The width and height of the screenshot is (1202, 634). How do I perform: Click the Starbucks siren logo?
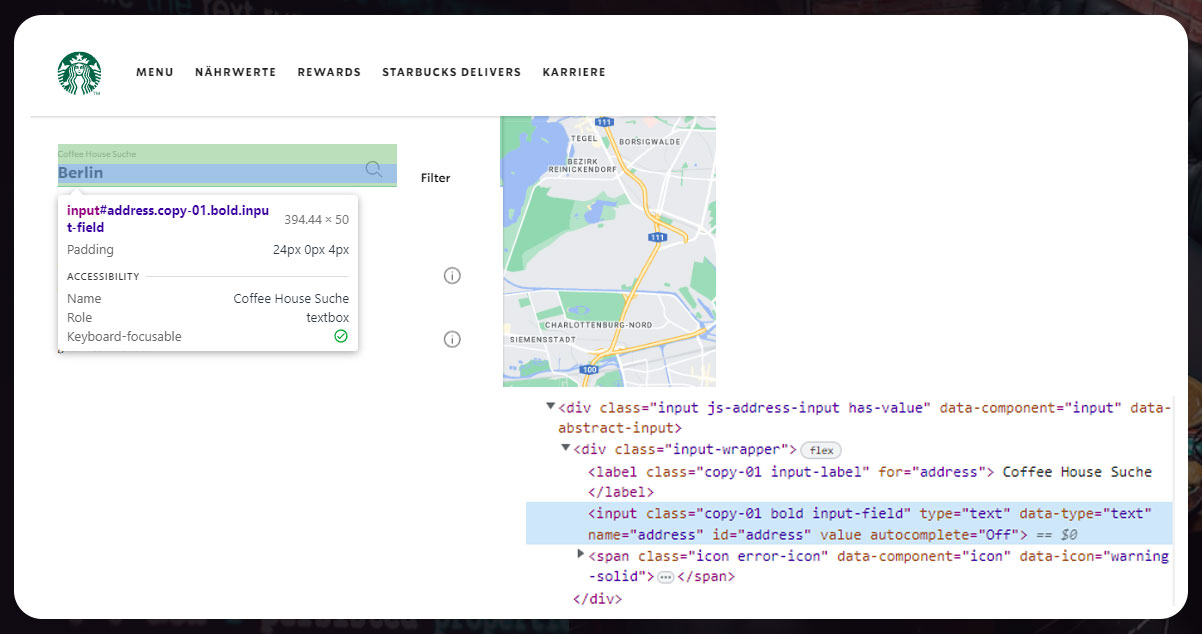point(79,73)
